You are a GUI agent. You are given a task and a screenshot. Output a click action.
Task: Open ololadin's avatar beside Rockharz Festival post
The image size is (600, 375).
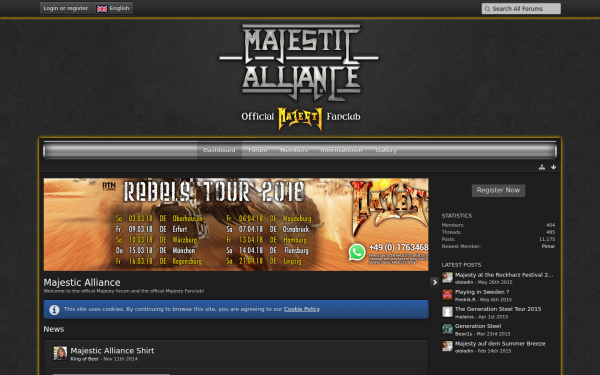[447, 277]
